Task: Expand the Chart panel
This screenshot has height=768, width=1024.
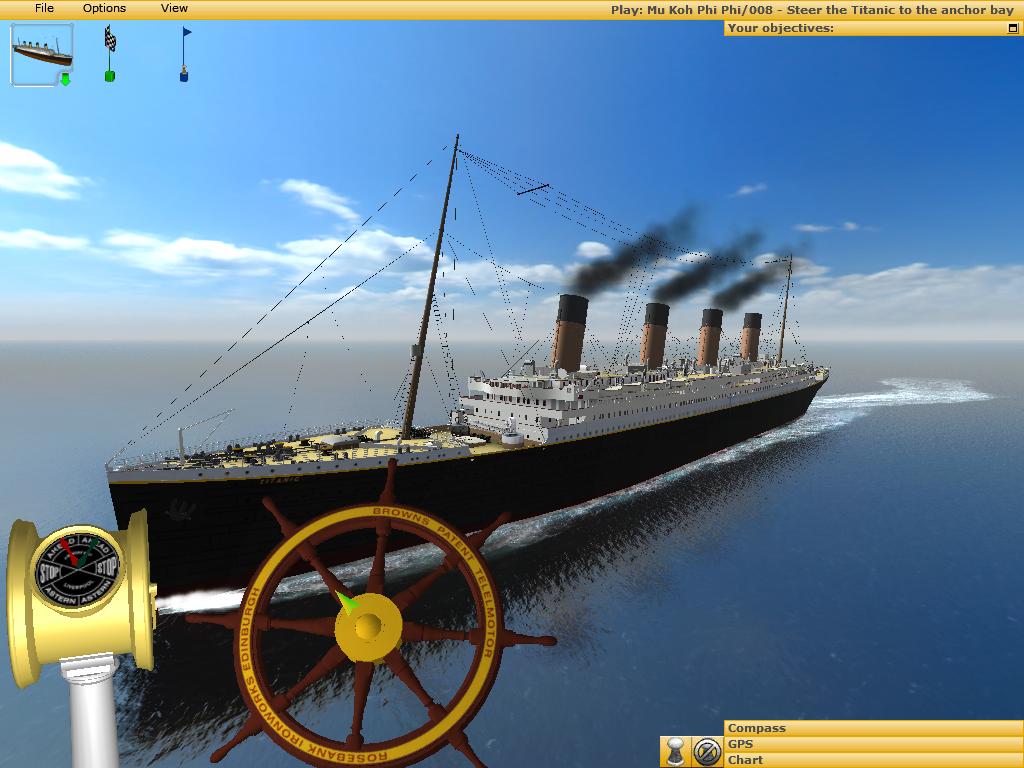Action: click(874, 760)
